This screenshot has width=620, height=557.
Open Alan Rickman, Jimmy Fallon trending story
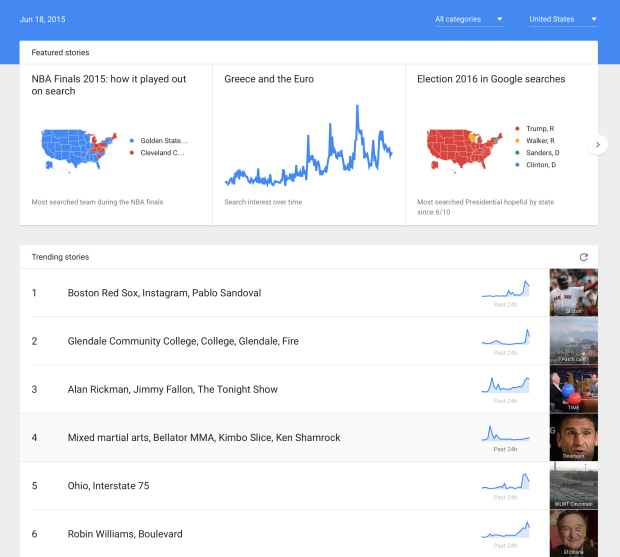[x=173, y=389]
